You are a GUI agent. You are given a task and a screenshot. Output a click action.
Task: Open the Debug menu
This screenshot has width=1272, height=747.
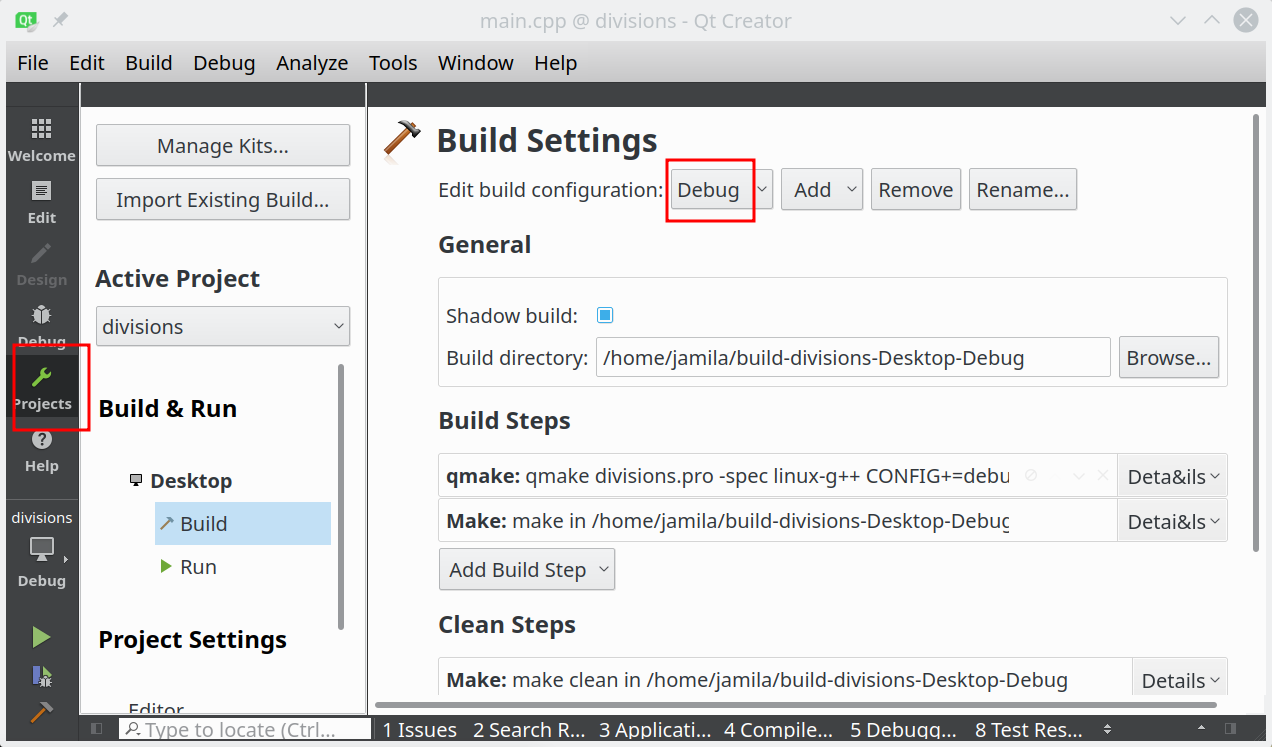pyautogui.click(x=224, y=63)
